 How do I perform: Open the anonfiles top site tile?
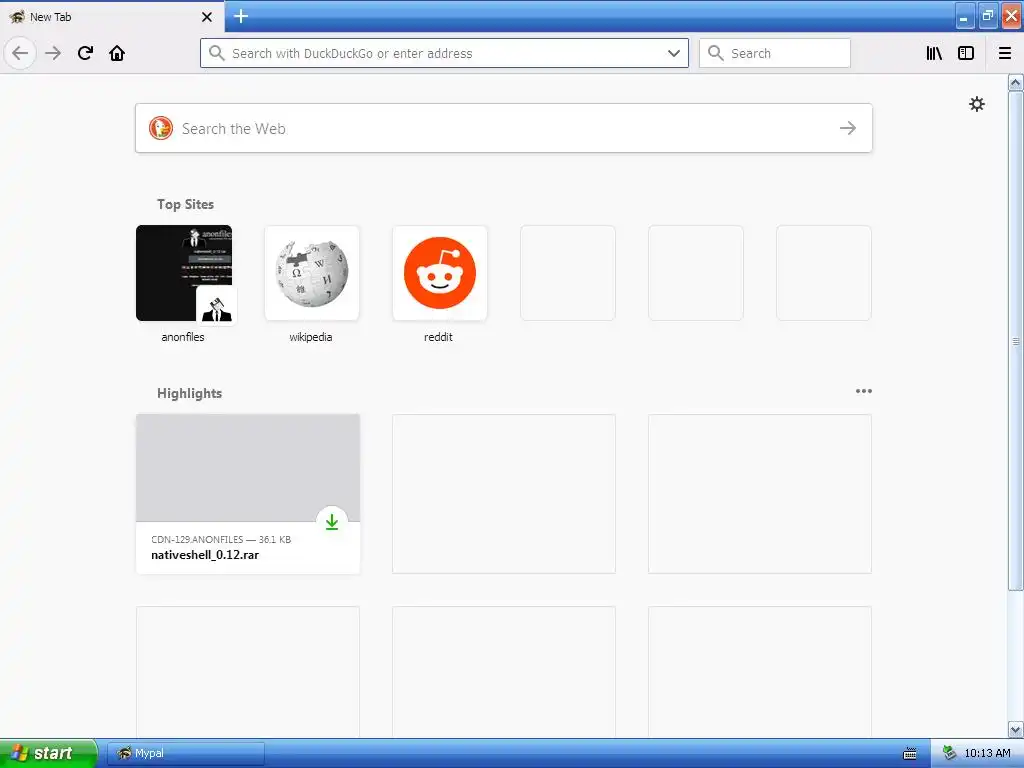point(184,273)
